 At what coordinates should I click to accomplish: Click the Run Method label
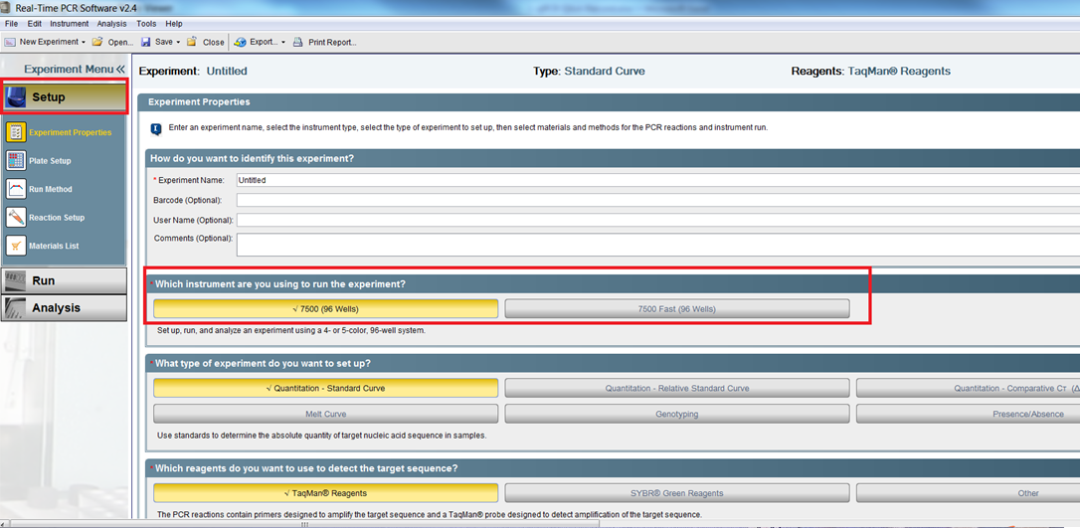click(50, 189)
